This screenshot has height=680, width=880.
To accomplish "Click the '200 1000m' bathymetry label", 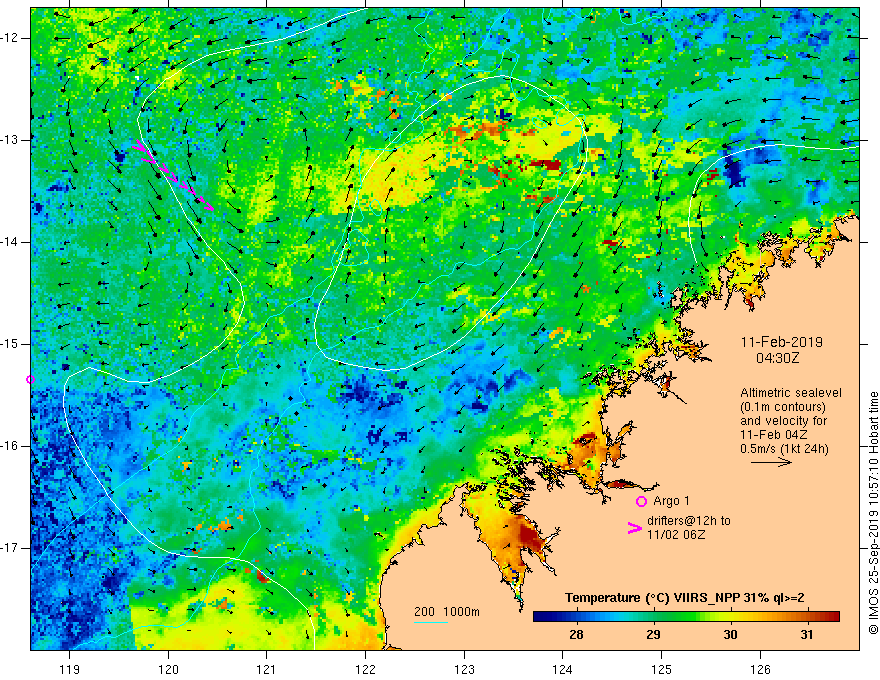I will (x=447, y=612).
